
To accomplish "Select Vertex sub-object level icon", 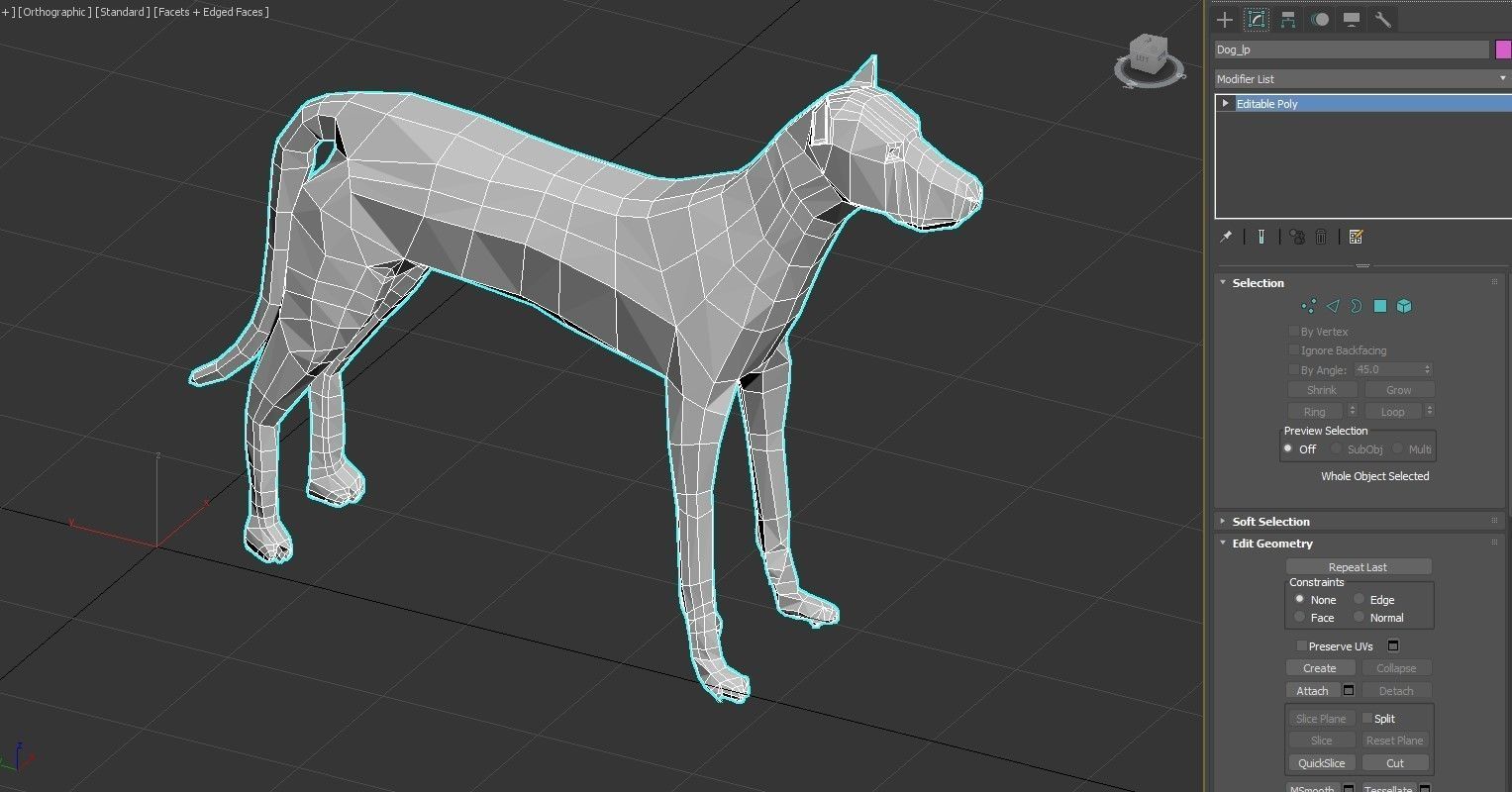I will (1309, 306).
